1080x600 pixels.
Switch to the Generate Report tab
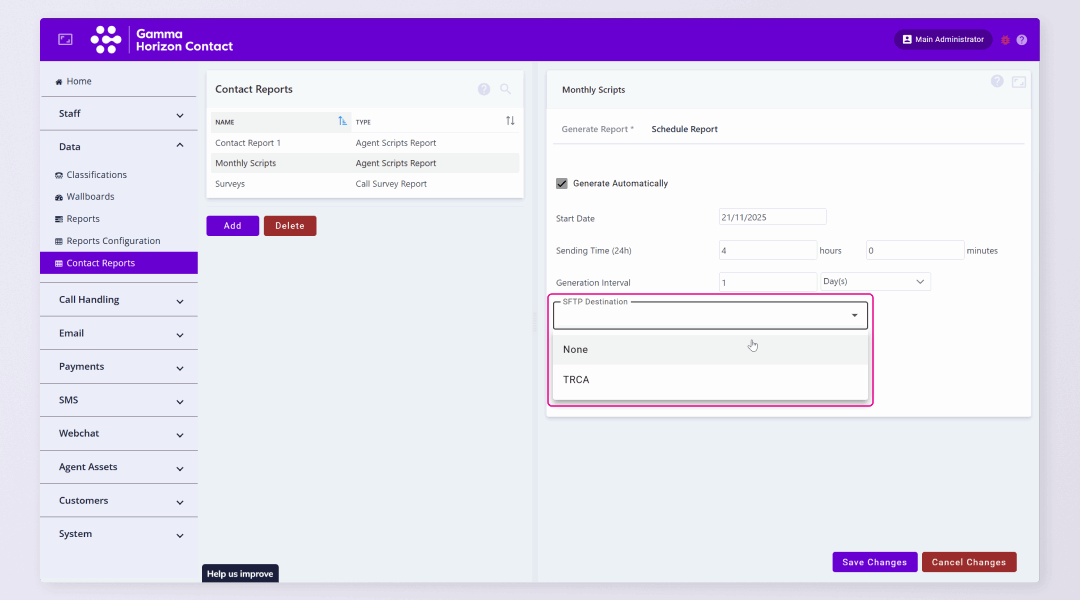click(x=596, y=129)
